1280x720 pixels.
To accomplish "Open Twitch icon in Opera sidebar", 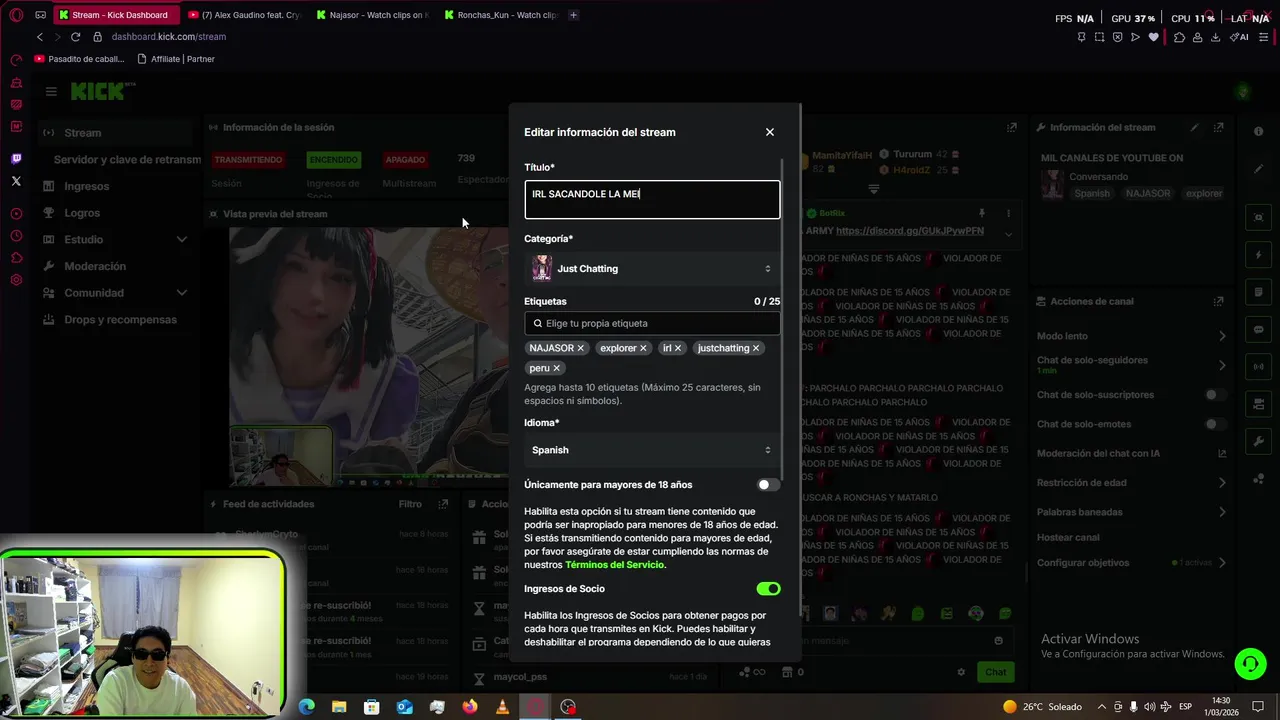I will click(x=16, y=159).
